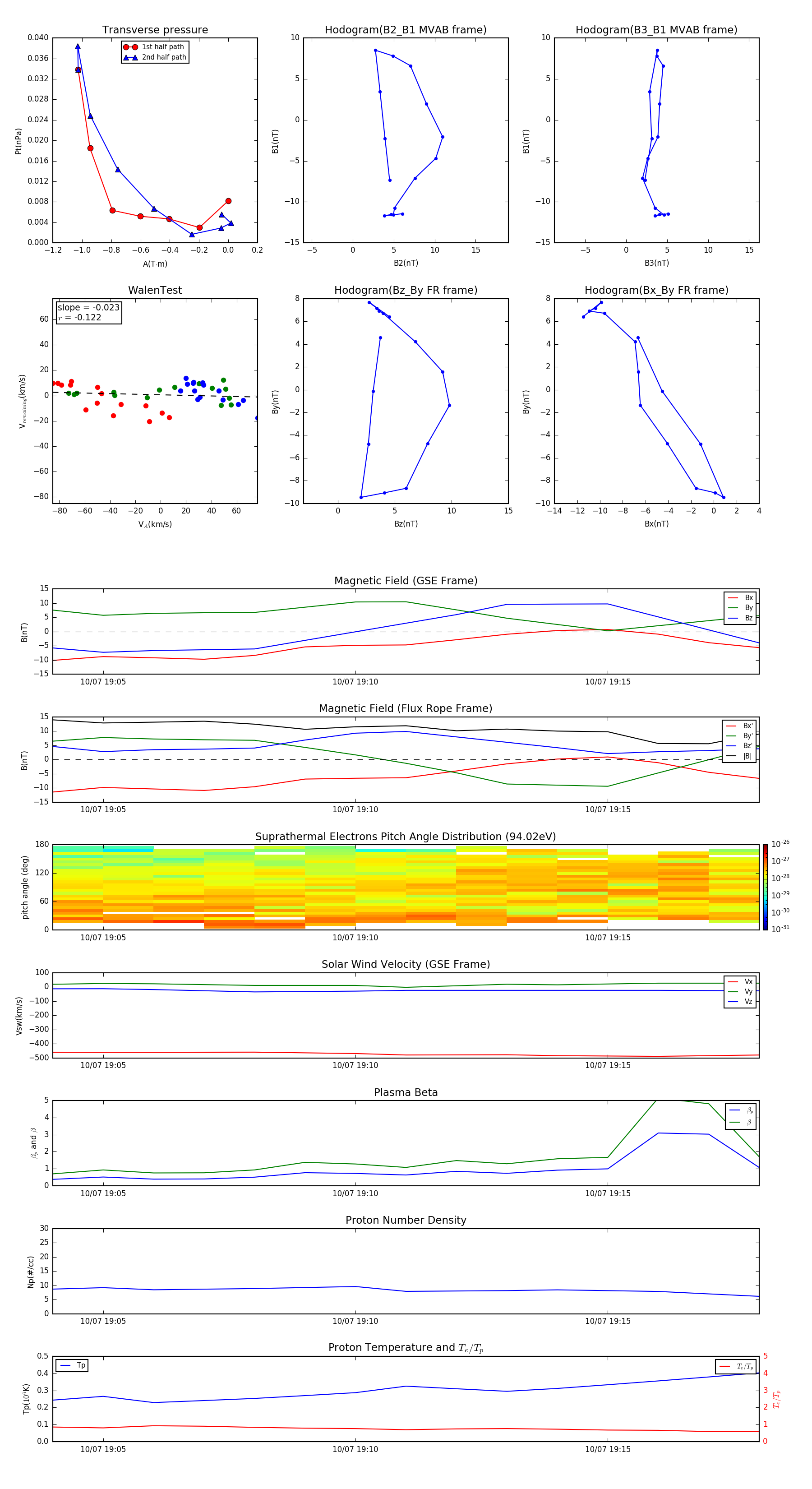Click the "WalenTest" plot title
The height and width of the screenshot is (1489, 812).
(155, 290)
